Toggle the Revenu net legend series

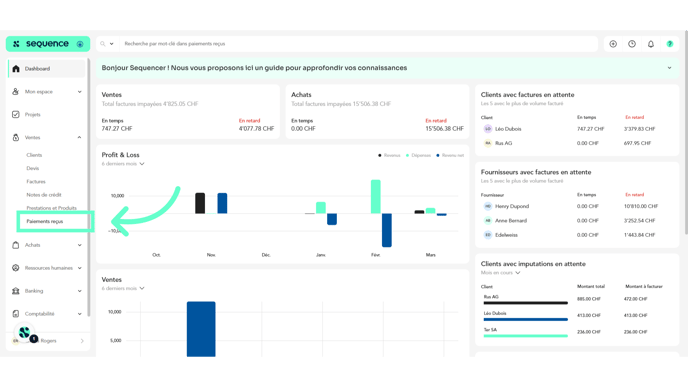point(450,155)
